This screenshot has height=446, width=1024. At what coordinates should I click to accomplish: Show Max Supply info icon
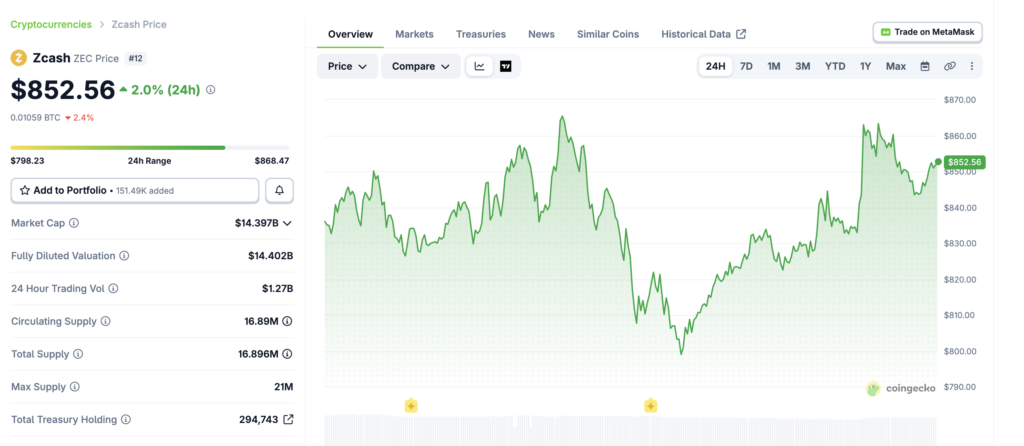74,387
